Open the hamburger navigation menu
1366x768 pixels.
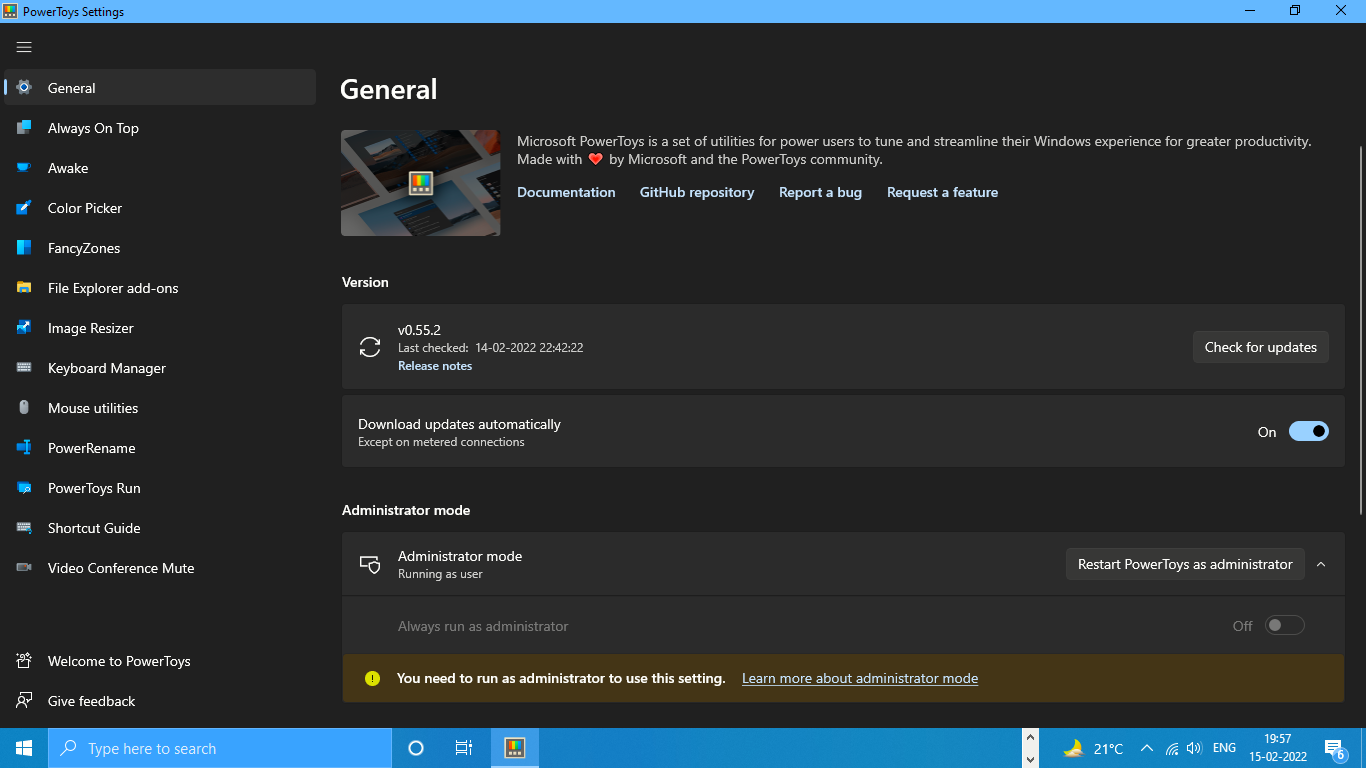point(24,47)
